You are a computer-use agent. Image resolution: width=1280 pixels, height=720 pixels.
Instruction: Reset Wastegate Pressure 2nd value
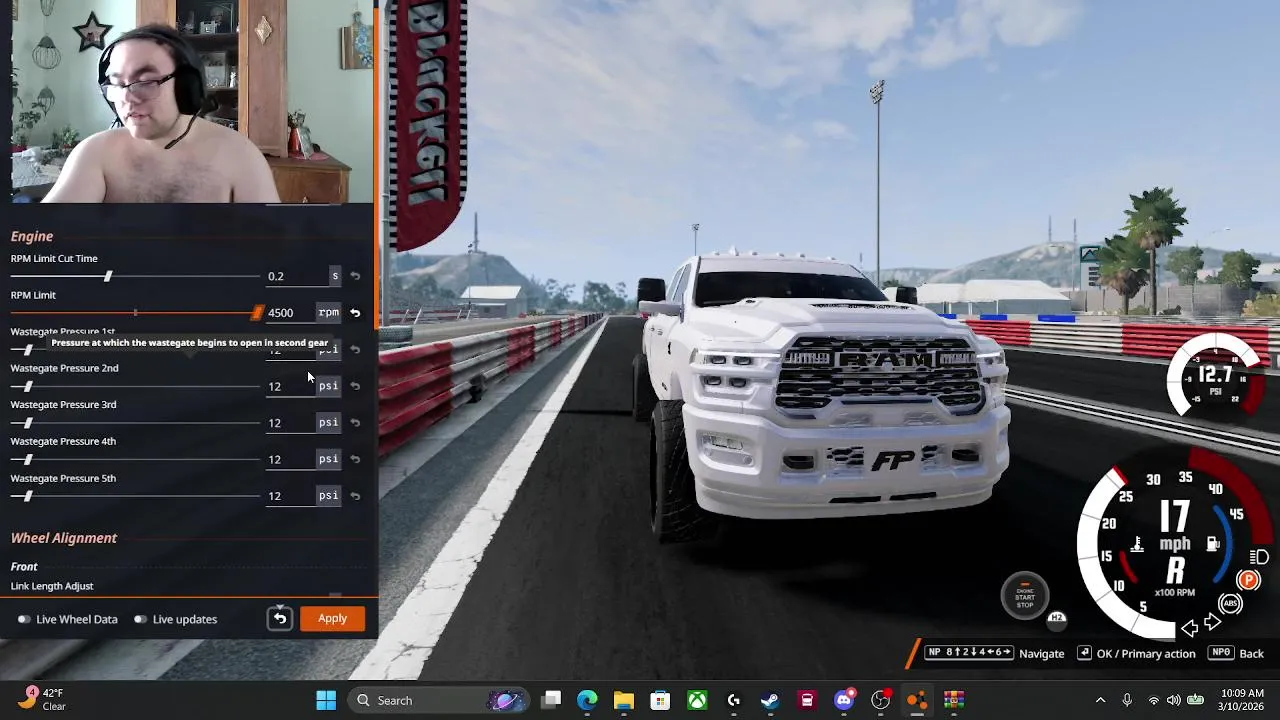(x=355, y=386)
